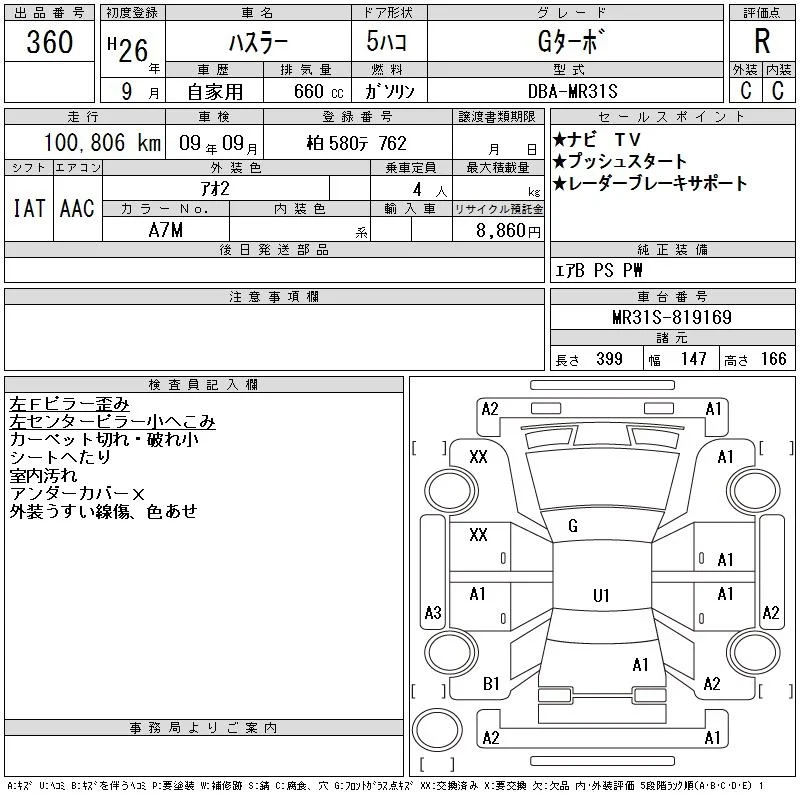Click the underlined 左Fピラー歪み note

[69, 404]
